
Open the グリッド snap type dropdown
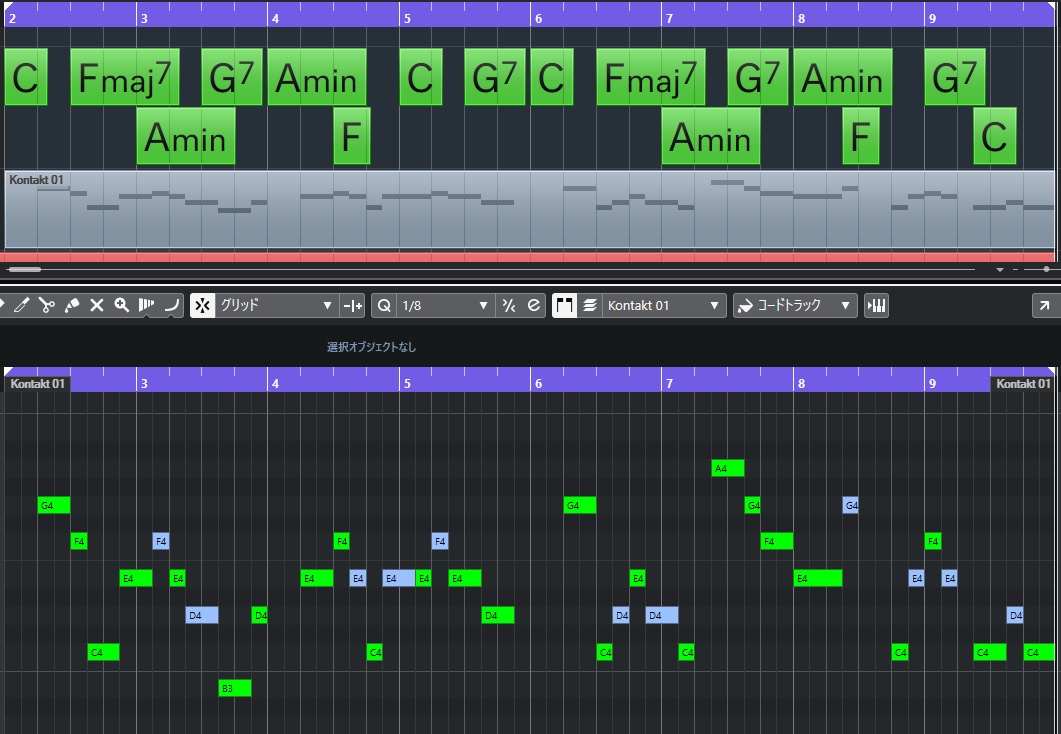[276, 306]
